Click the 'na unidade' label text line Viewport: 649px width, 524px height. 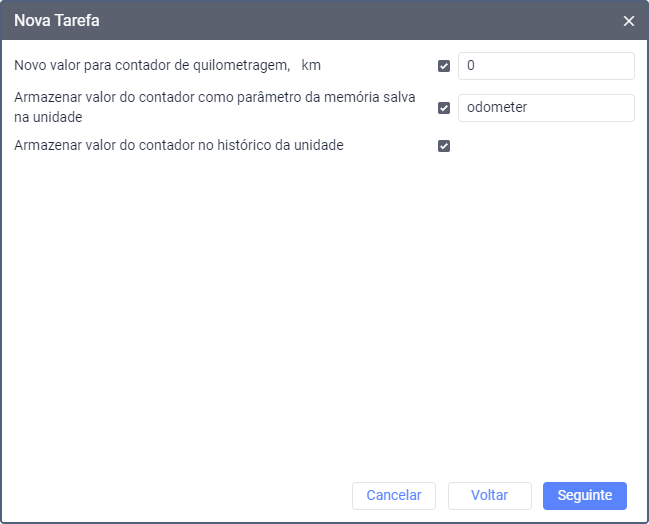pyautogui.click(x=48, y=117)
